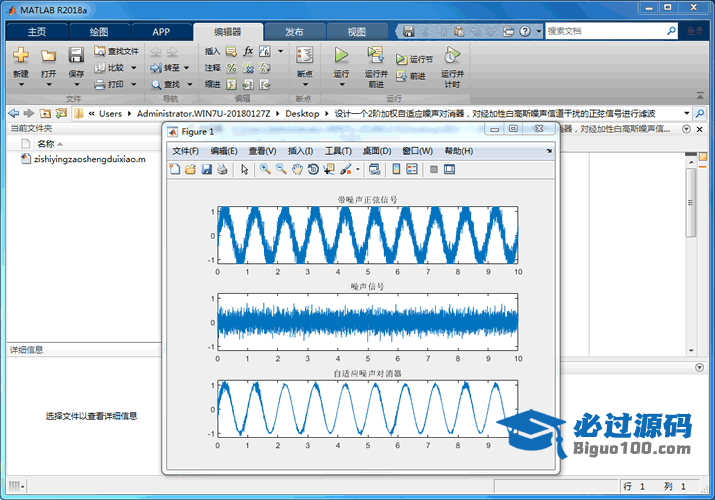Switch to the 绘图 ribbon tab

click(99, 32)
